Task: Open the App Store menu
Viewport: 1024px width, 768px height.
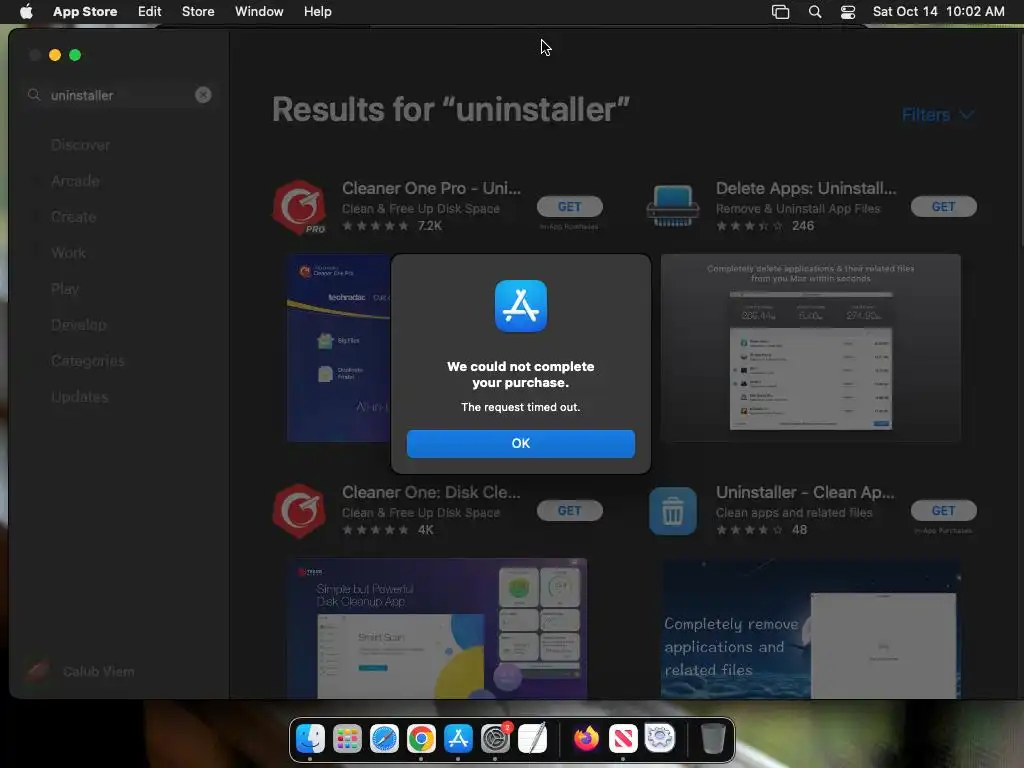Action: (85, 12)
